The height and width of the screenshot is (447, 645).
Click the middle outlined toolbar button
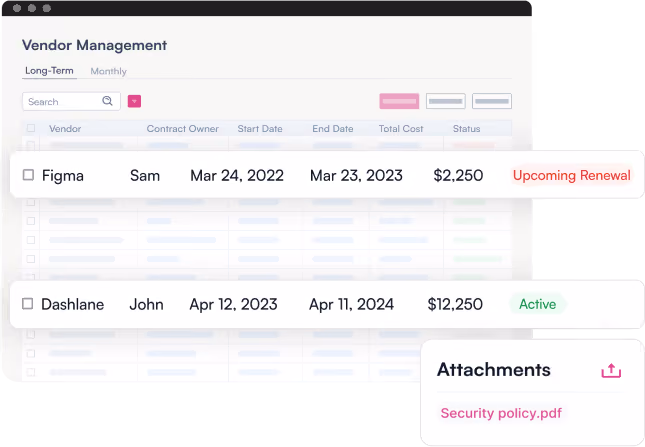tap(445, 101)
